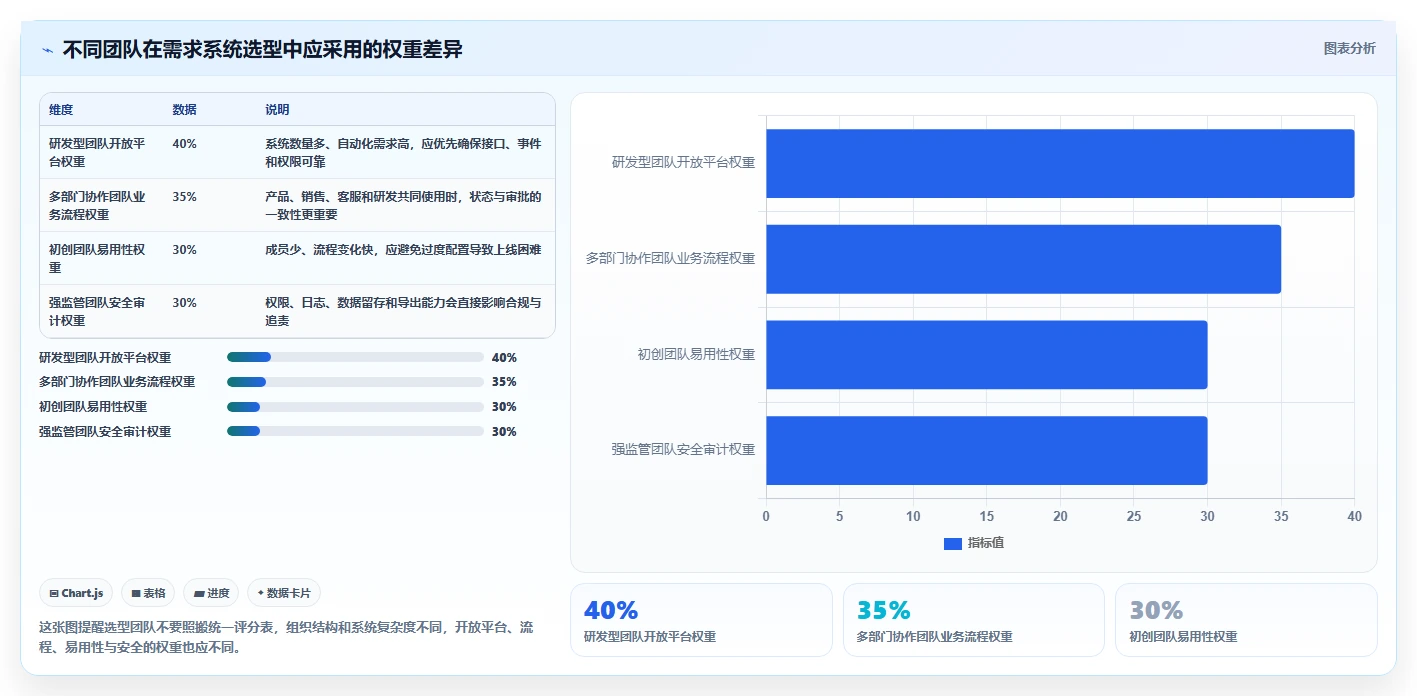This screenshot has width=1417, height=696.
Task: Click the 进度 tag chip
Action: pos(211,593)
